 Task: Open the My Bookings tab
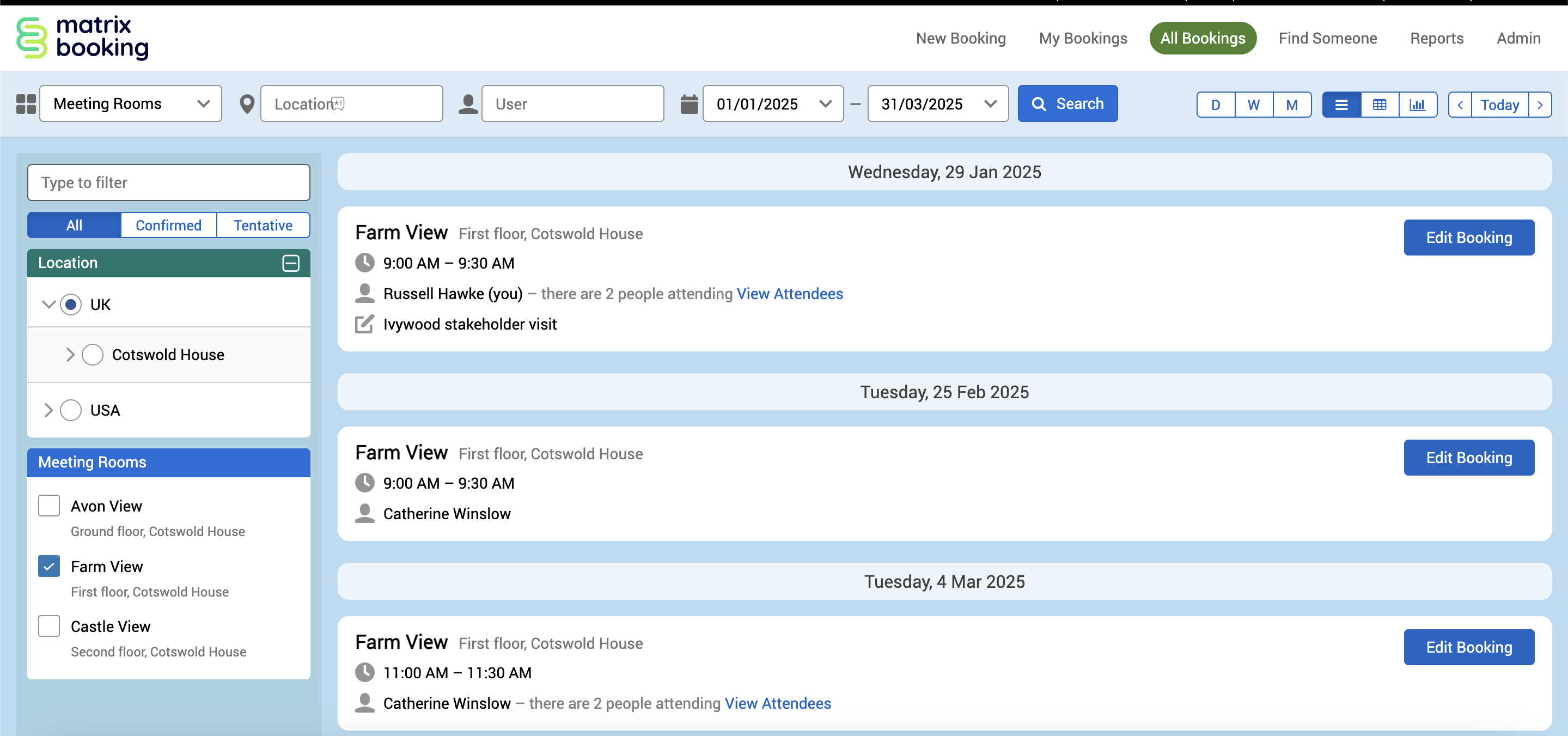coord(1082,38)
